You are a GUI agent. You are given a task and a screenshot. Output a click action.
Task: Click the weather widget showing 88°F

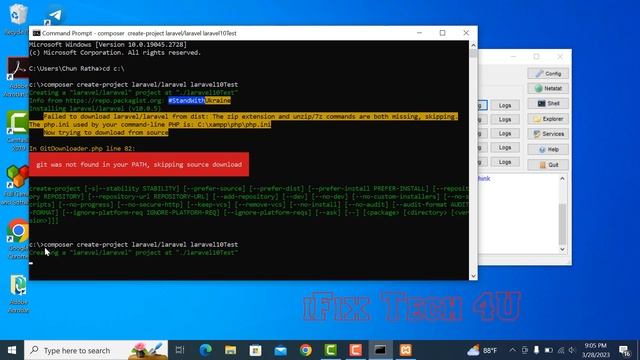click(x=482, y=350)
